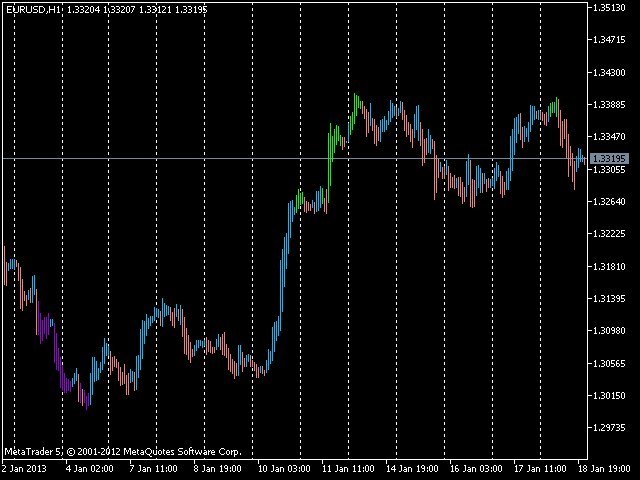Click the 2 Jan 2013 date label

tap(24, 469)
